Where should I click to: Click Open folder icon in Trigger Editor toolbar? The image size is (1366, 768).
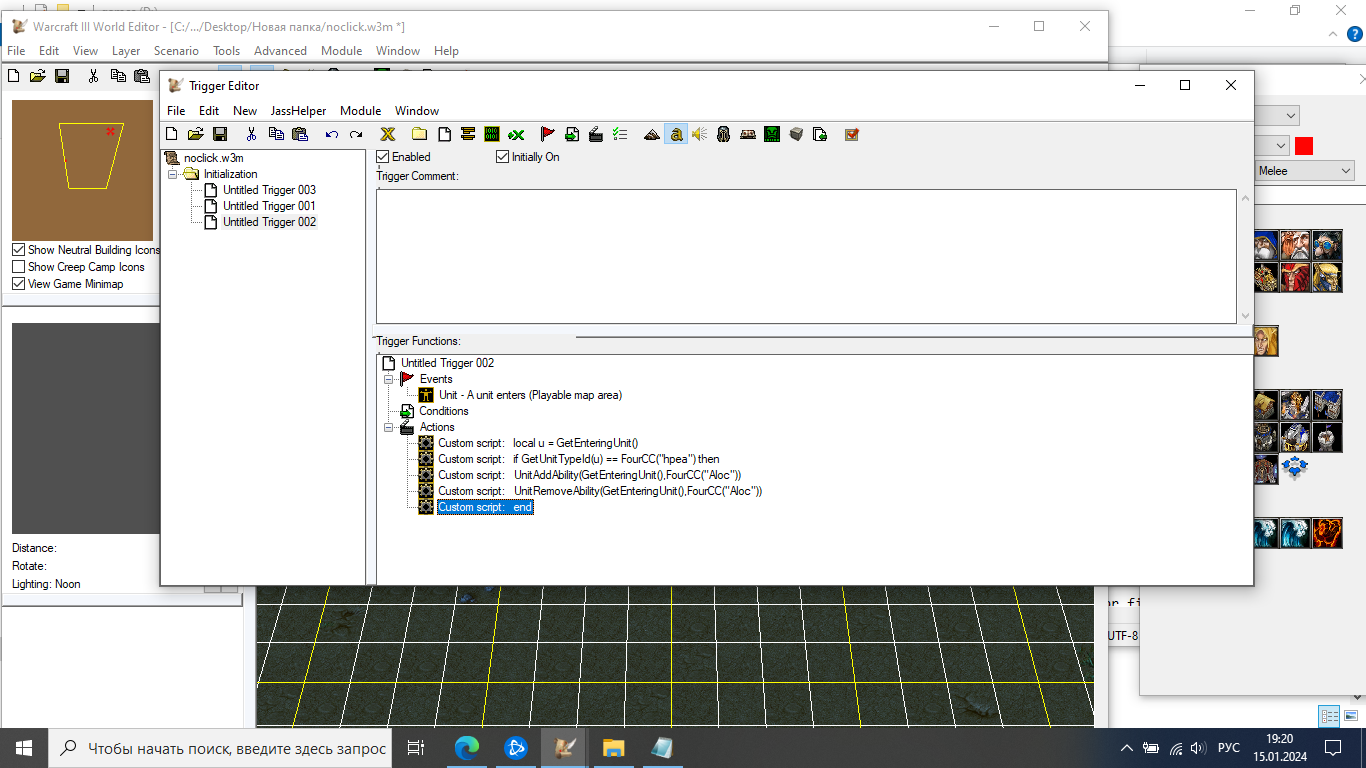tap(195, 134)
